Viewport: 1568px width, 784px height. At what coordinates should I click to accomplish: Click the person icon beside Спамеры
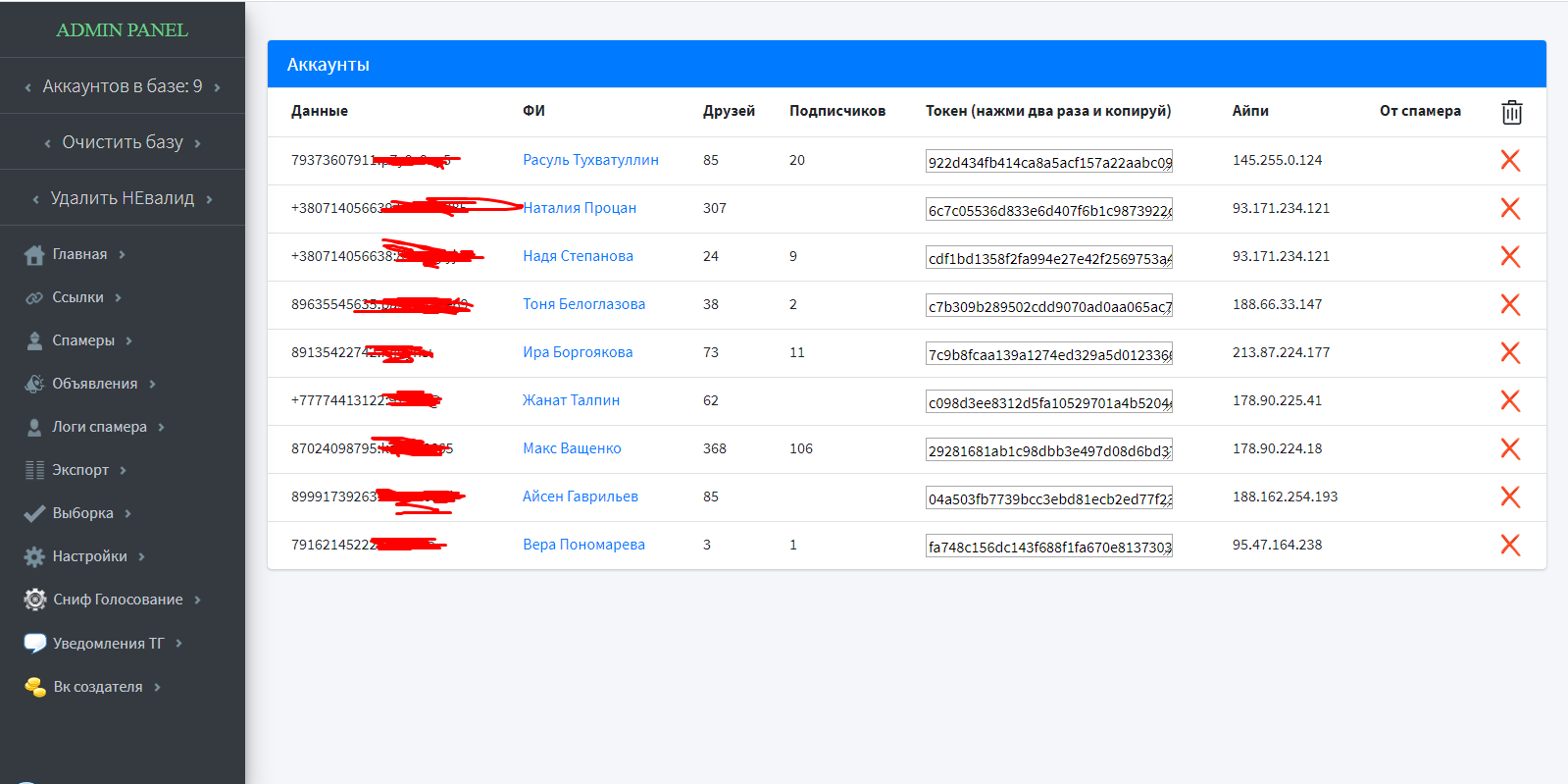[x=34, y=341]
